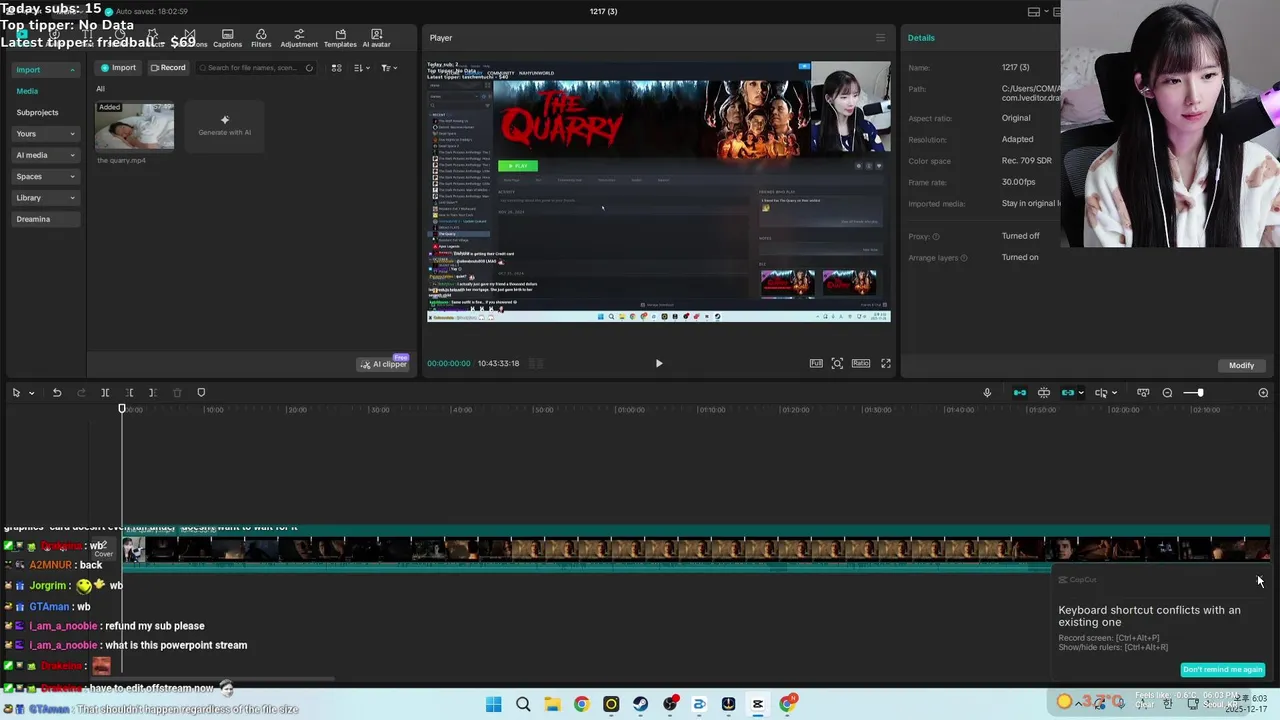Image resolution: width=1280 pixels, height=720 pixels.
Task: Open the AI avatar tab
Action: click(376, 38)
